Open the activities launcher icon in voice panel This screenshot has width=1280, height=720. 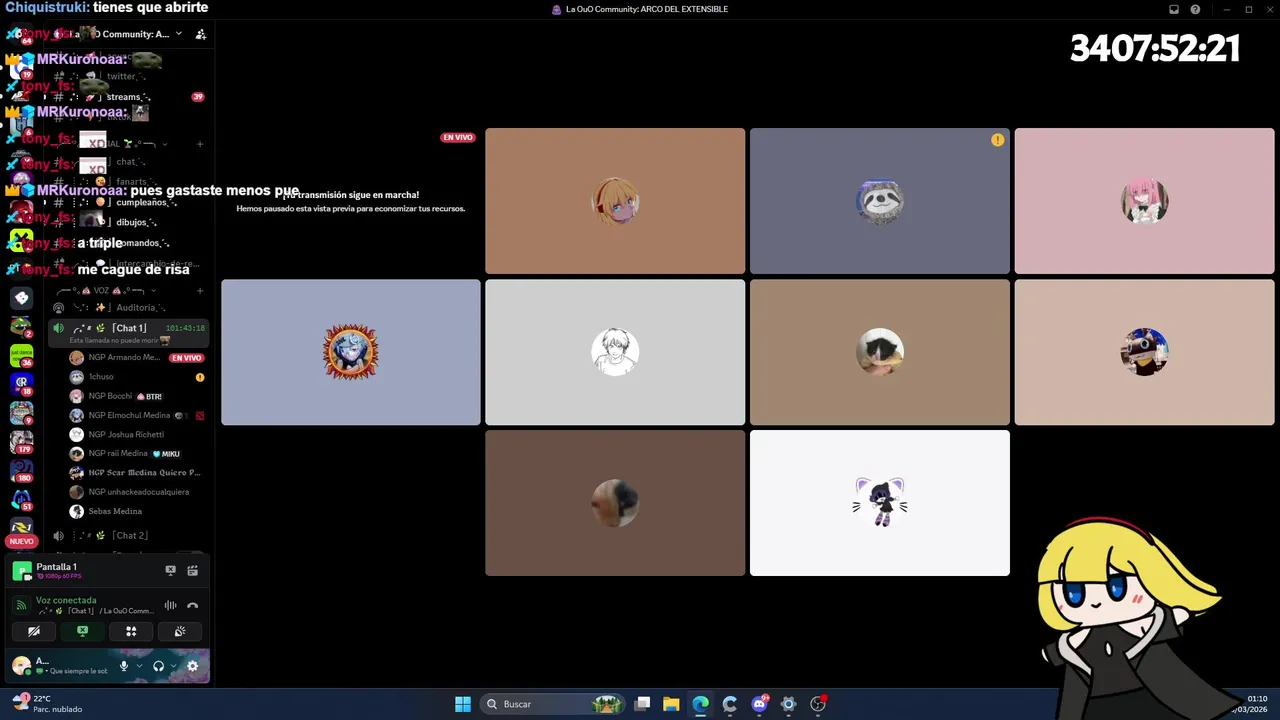click(x=131, y=631)
